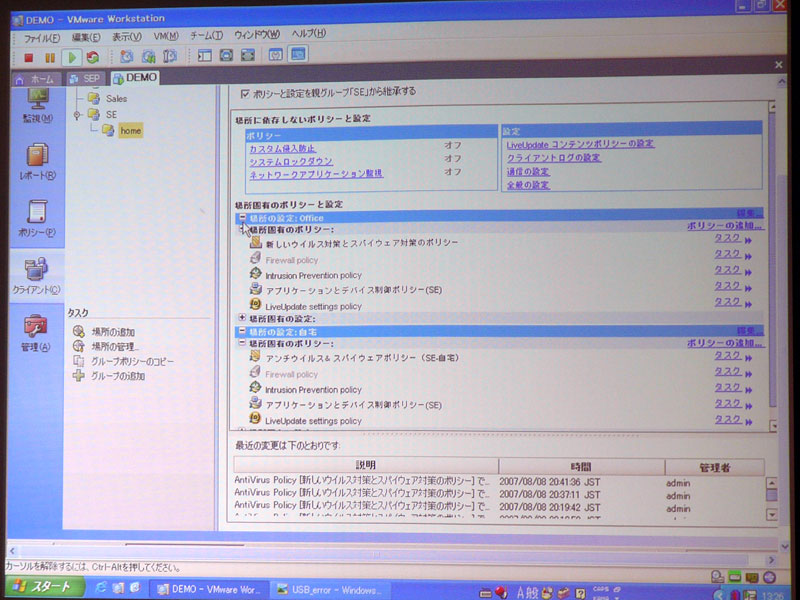The image size is (800, 600).
Task: Open the ネットワークアプリケーション監視 link
Action: [316, 174]
